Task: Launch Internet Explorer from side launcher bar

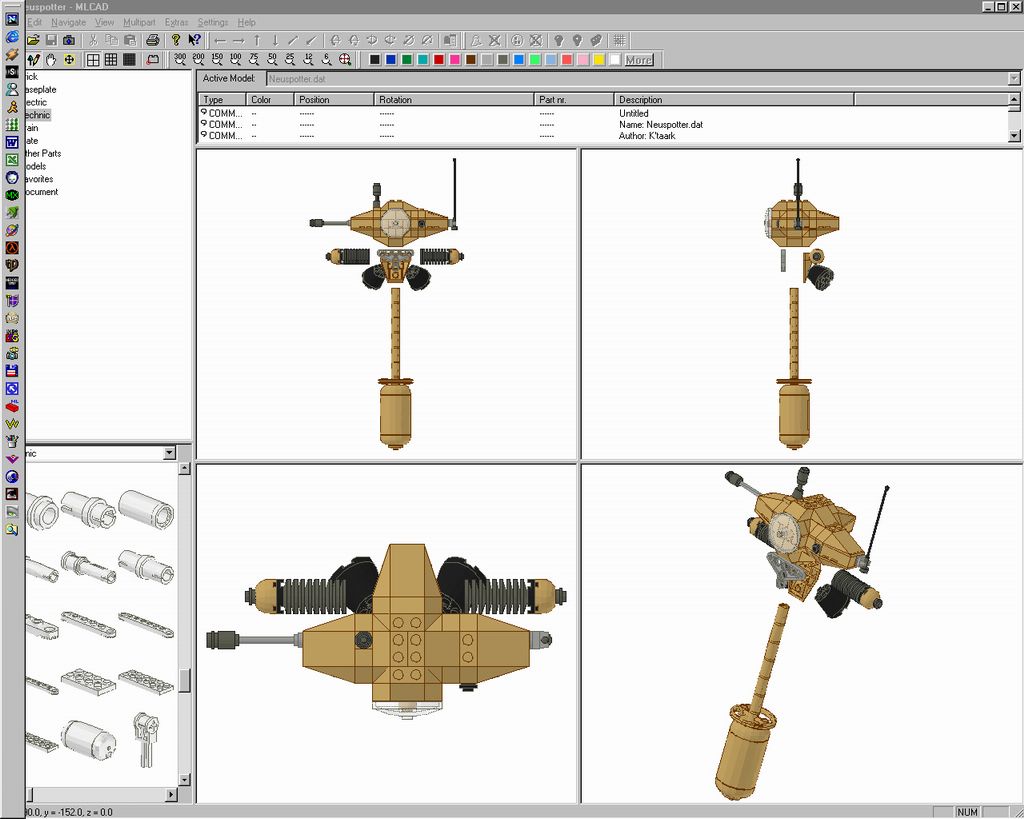Action: (12, 37)
